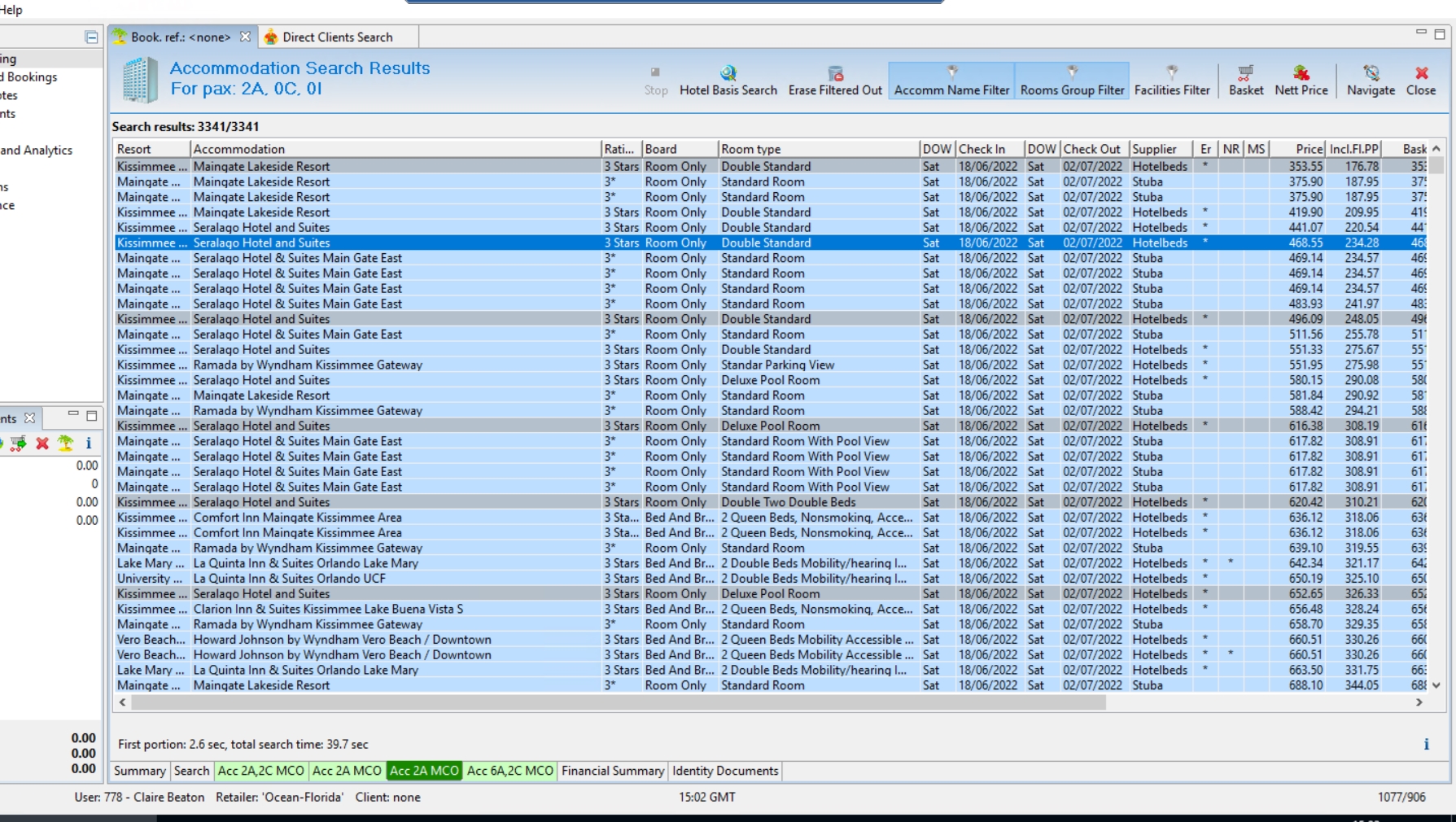The image size is (1456, 822).
Task: Click the red X delete icon in left panel
Action: tap(42, 443)
